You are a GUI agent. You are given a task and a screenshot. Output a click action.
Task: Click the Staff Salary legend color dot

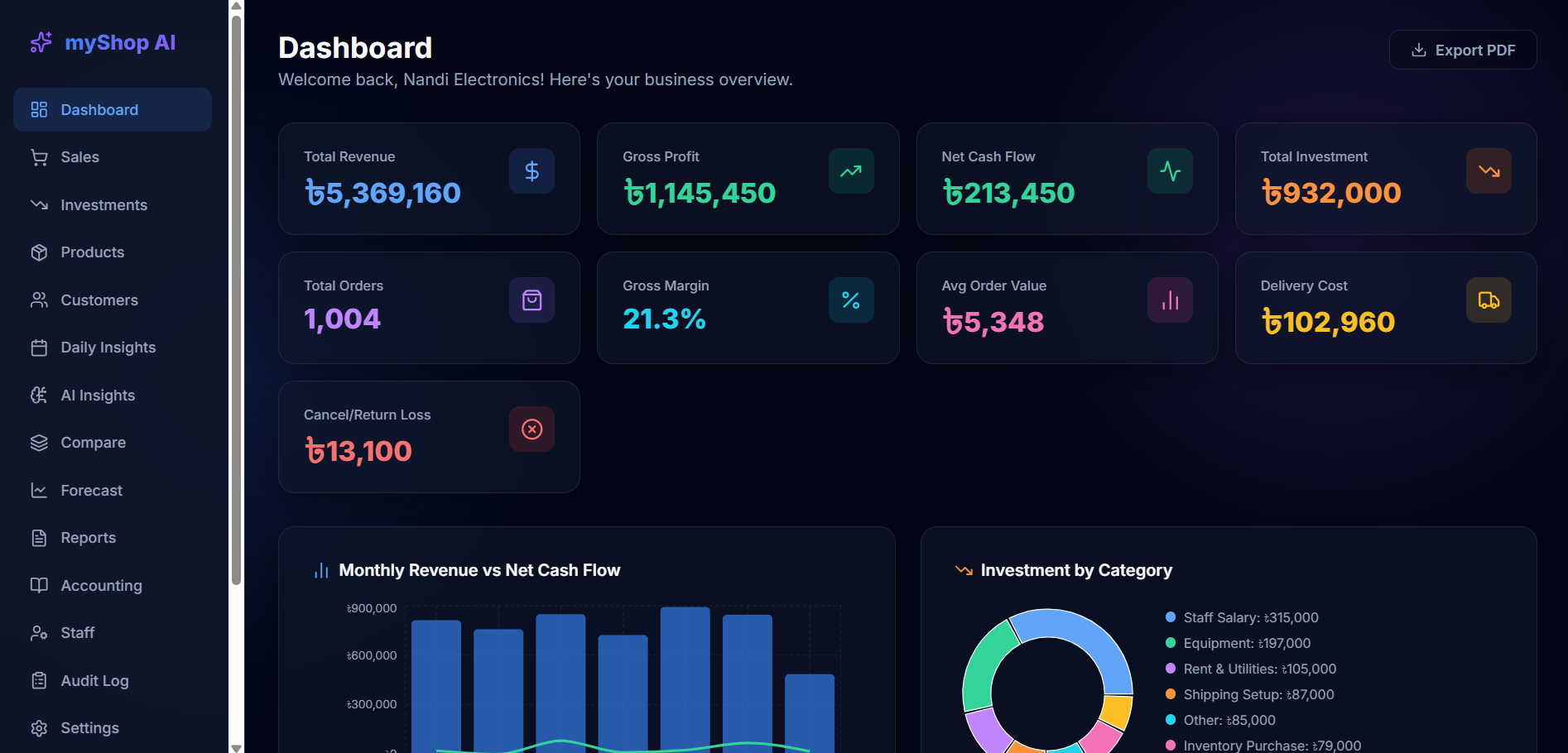tap(1171, 617)
